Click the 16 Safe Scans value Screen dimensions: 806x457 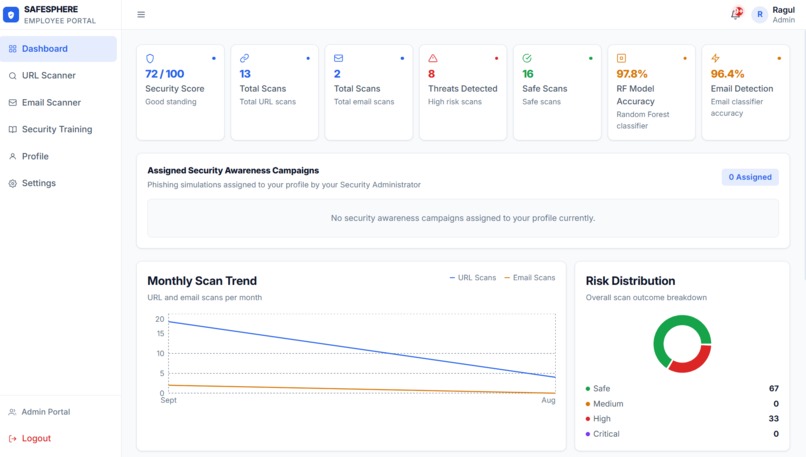528,74
